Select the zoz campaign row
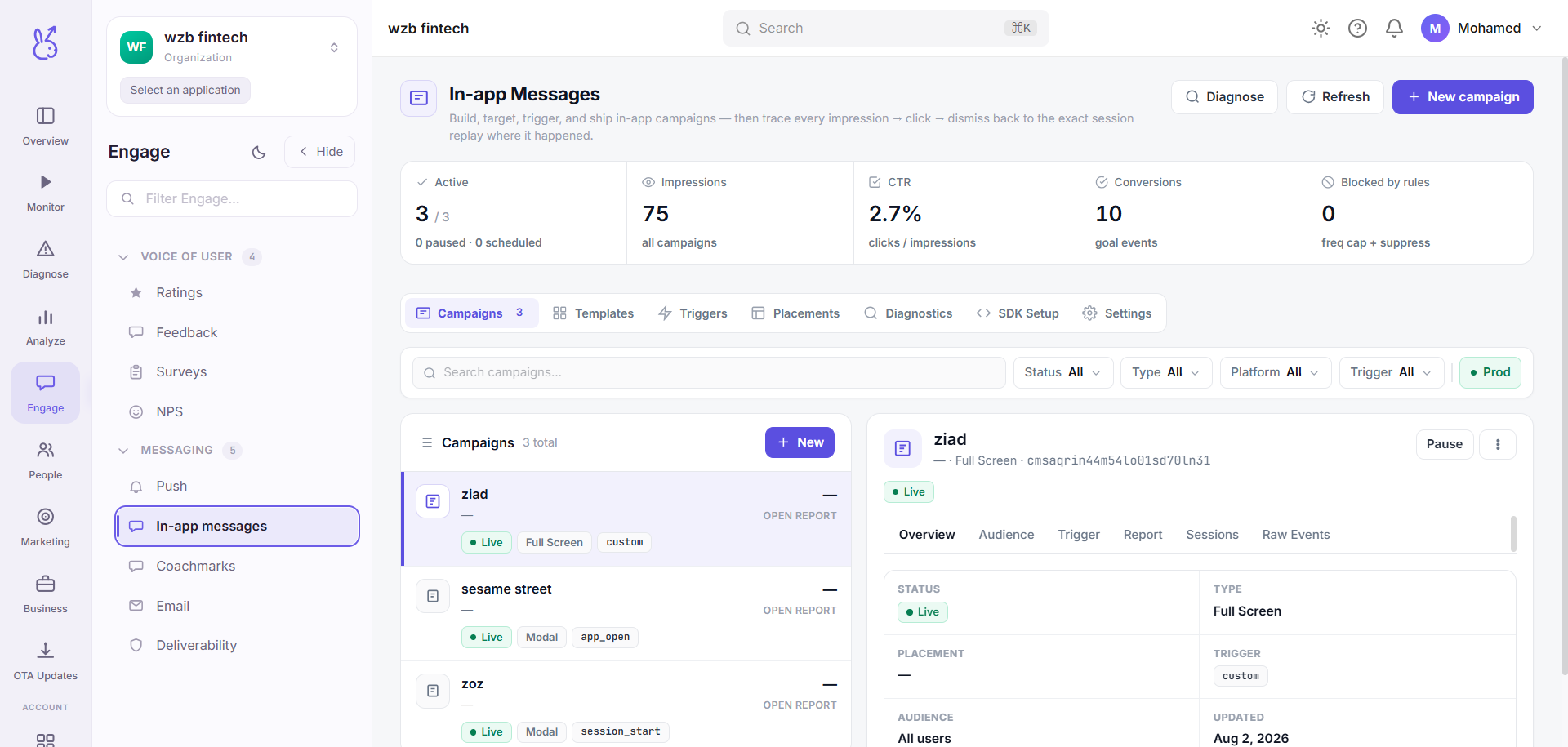 click(626, 704)
